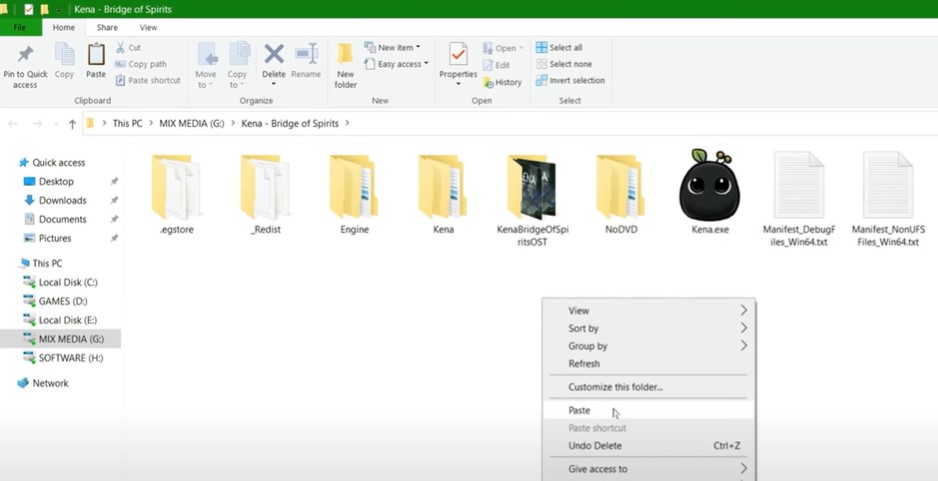Screen dimensions: 938x481
Task: Open recent locations dropdown arrow
Action: tap(56, 124)
